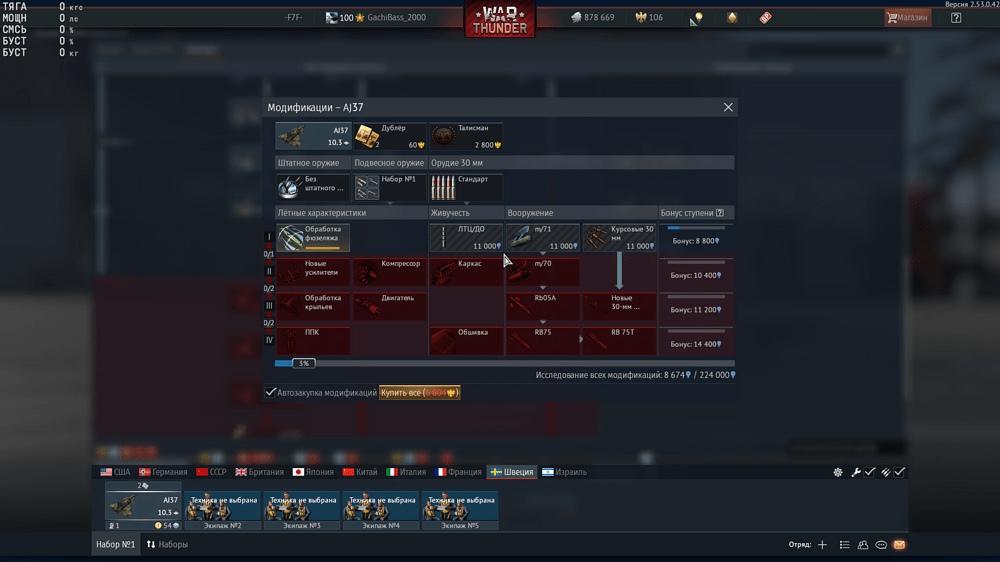Image resolution: width=1000 pixels, height=562 pixels.
Task: Open the Магазин shop button
Action: 907,18
